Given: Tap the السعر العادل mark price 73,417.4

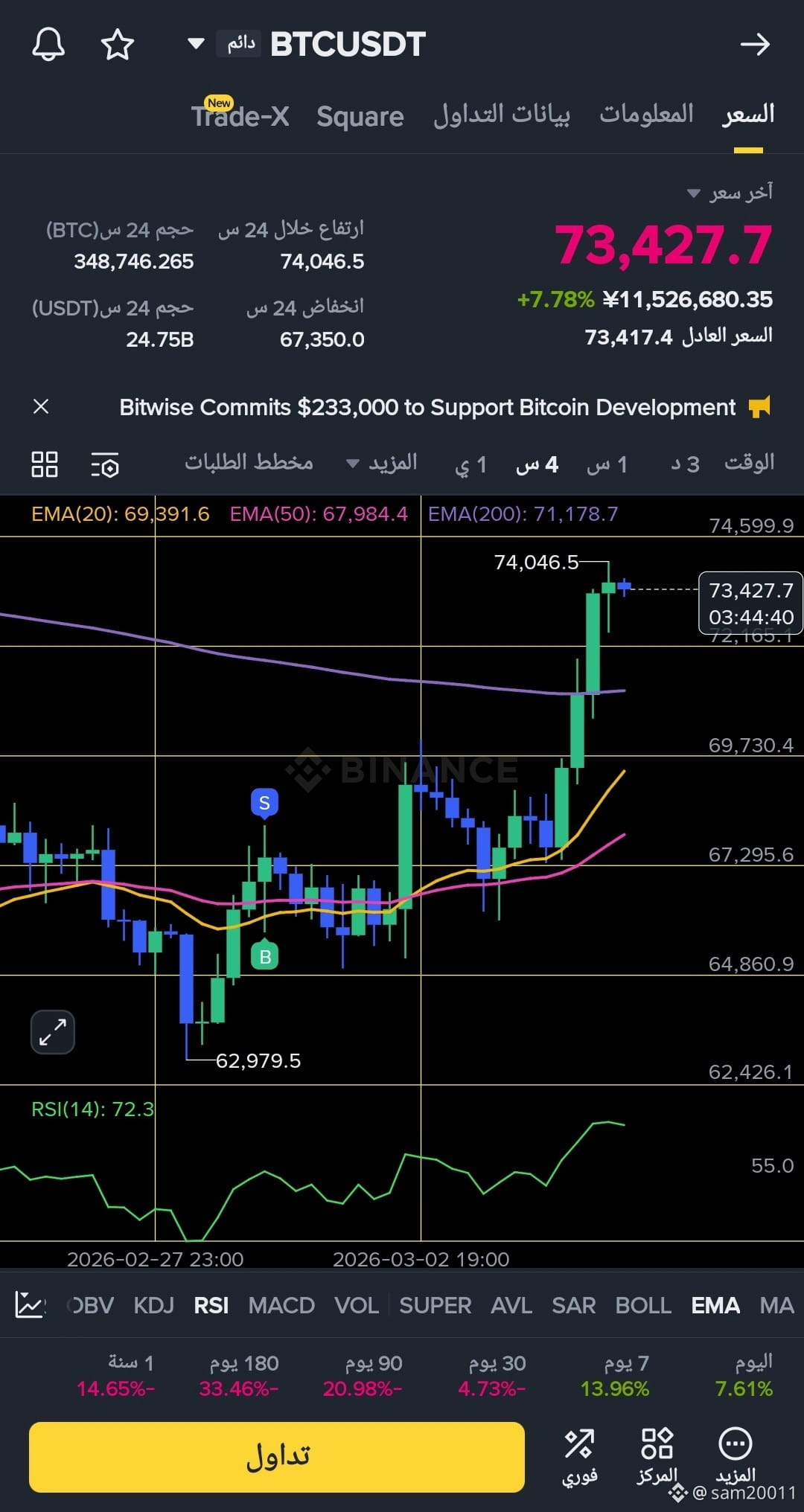Looking at the screenshot, I should click(679, 337).
